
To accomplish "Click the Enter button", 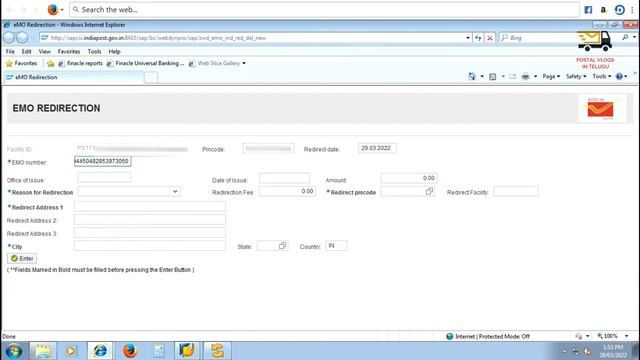I will (22, 258).
